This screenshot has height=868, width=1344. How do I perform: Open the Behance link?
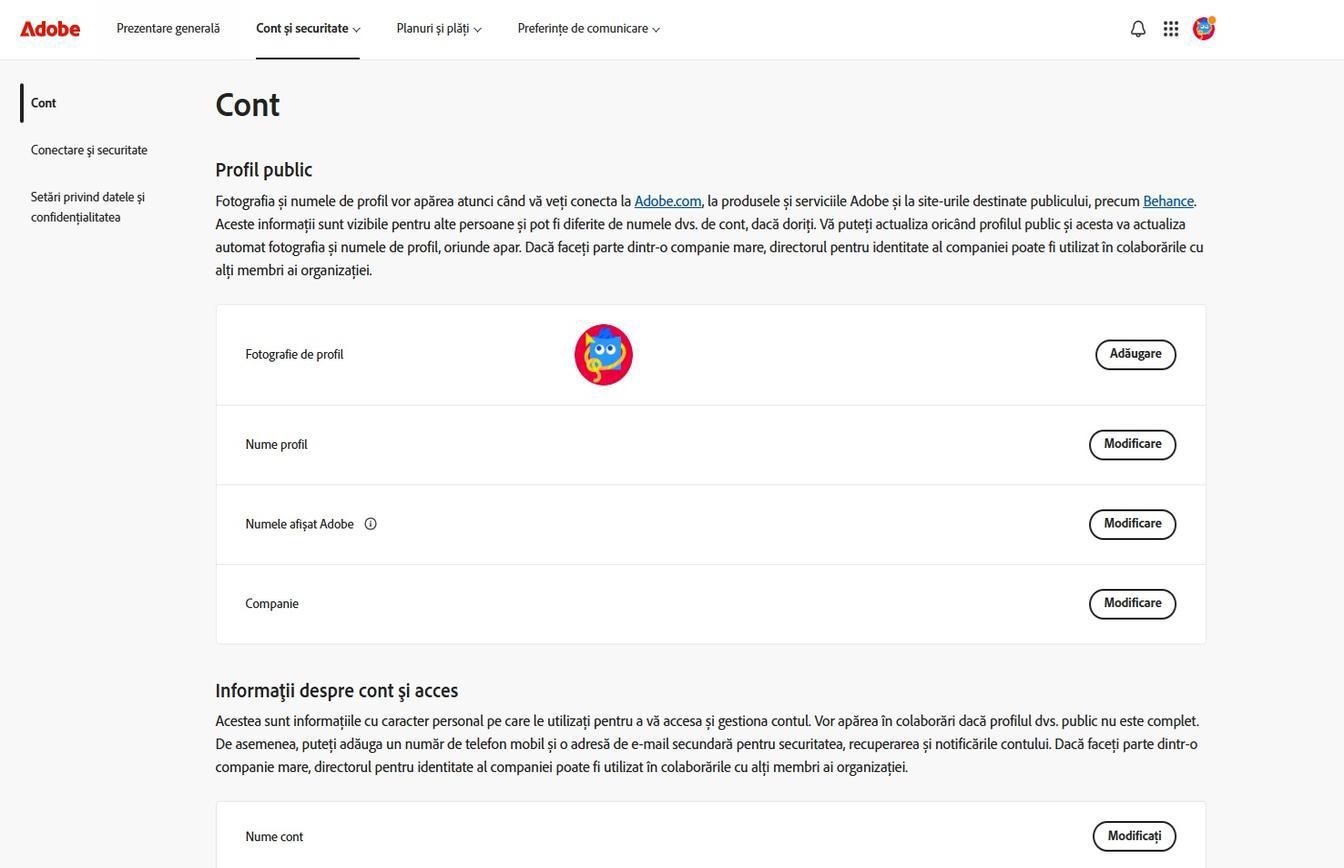click(x=1168, y=201)
